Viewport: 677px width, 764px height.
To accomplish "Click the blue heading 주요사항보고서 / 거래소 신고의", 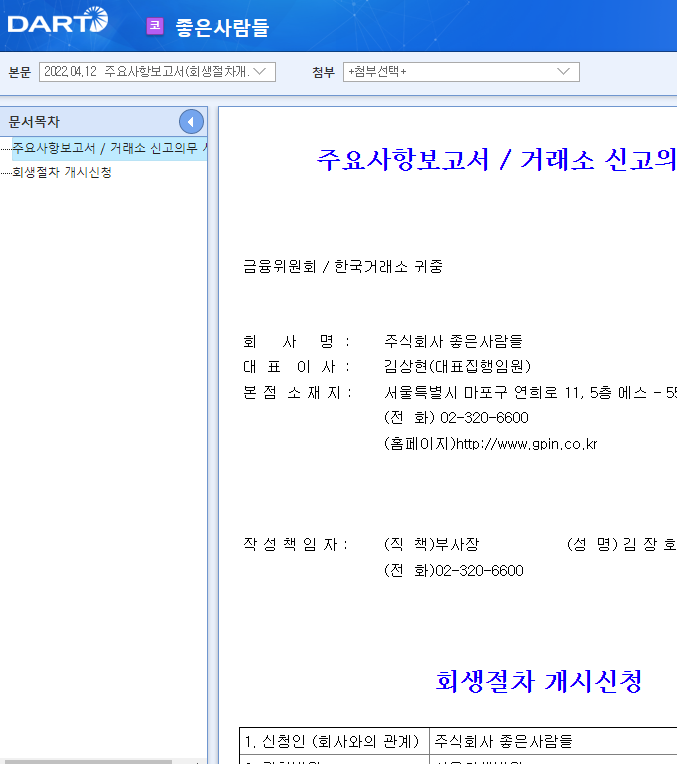I will point(496,159).
